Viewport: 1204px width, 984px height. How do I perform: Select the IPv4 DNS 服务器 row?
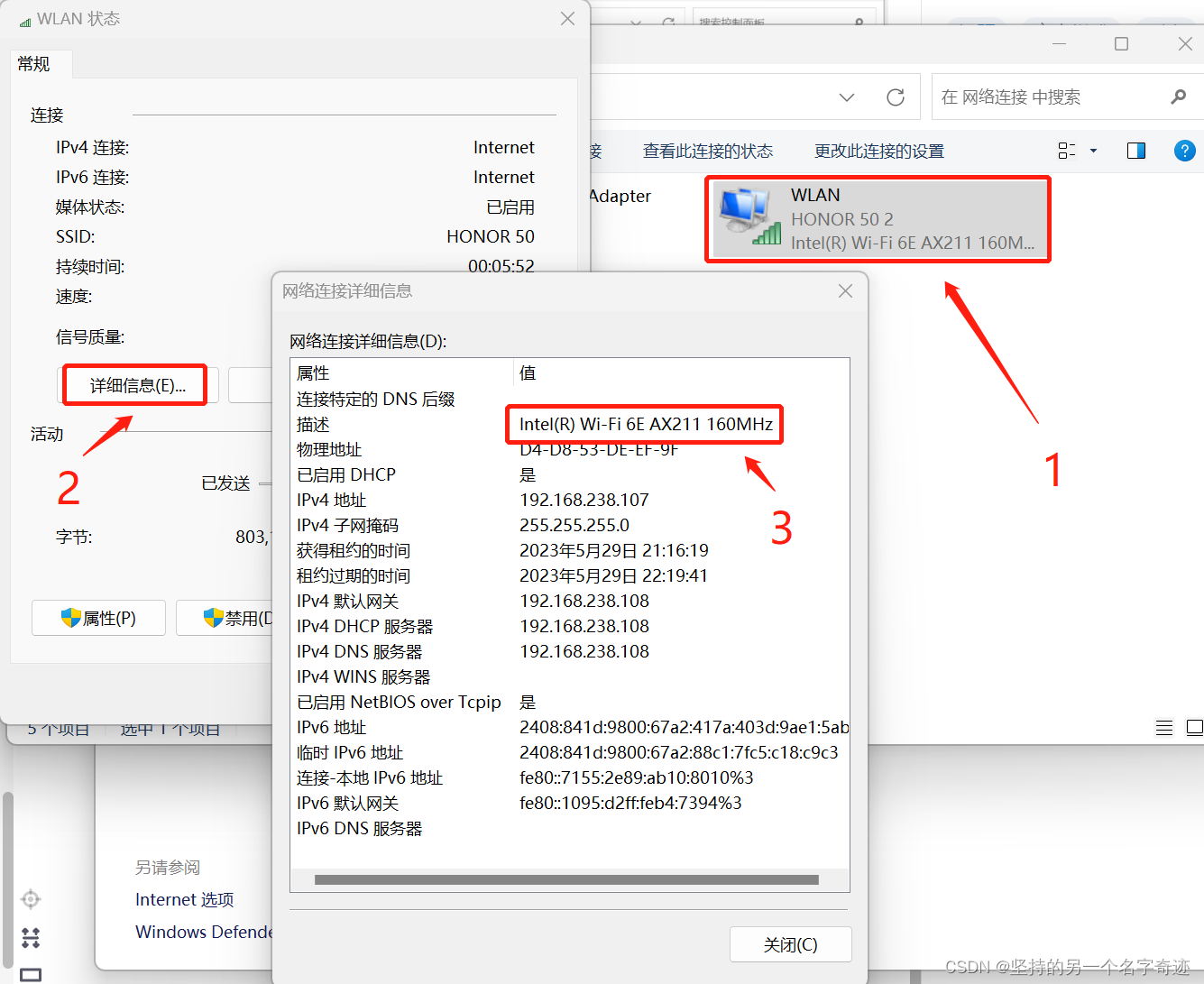point(570,651)
